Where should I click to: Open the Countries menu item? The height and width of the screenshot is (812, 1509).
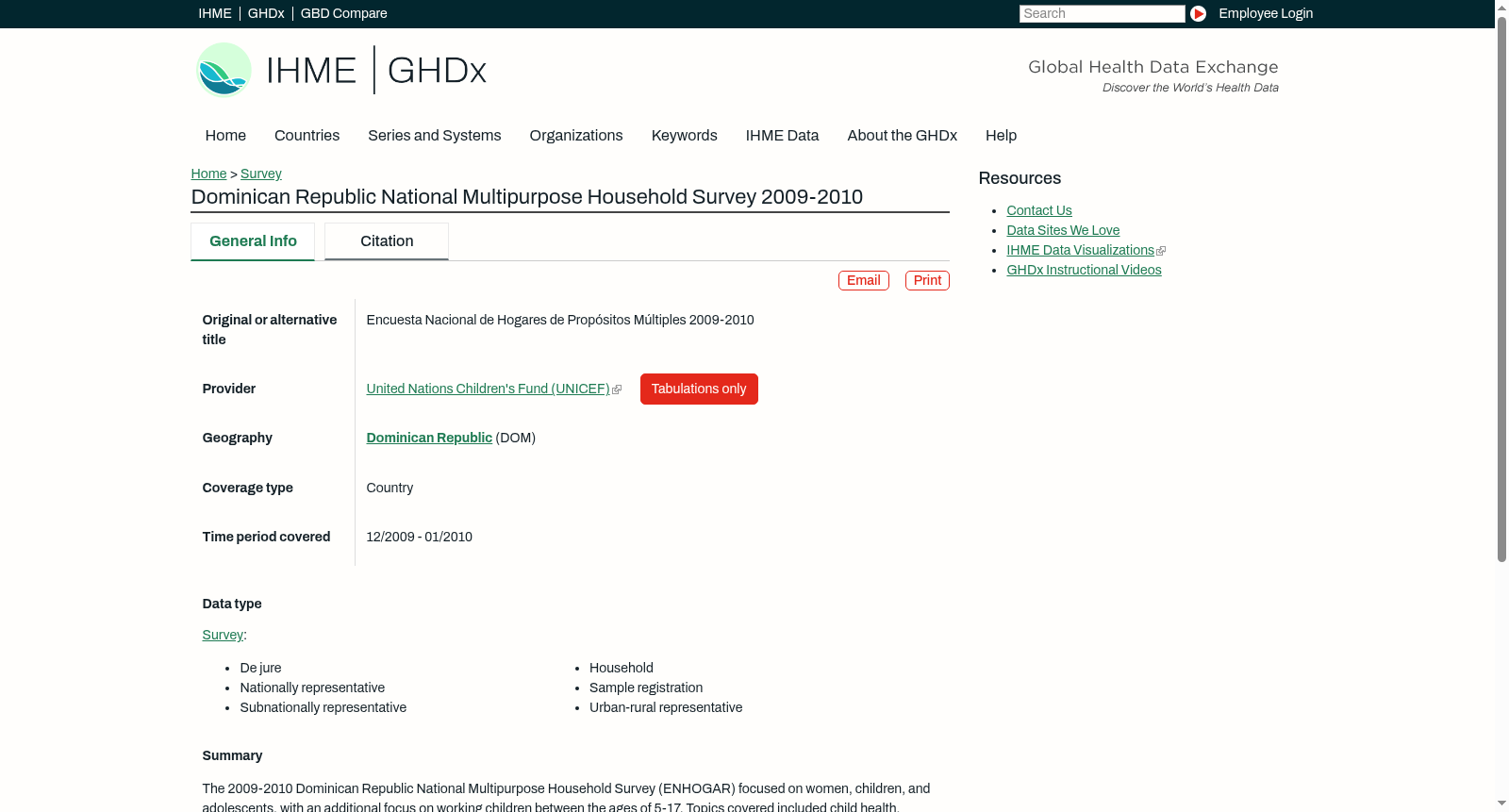[x=307, y=135]
